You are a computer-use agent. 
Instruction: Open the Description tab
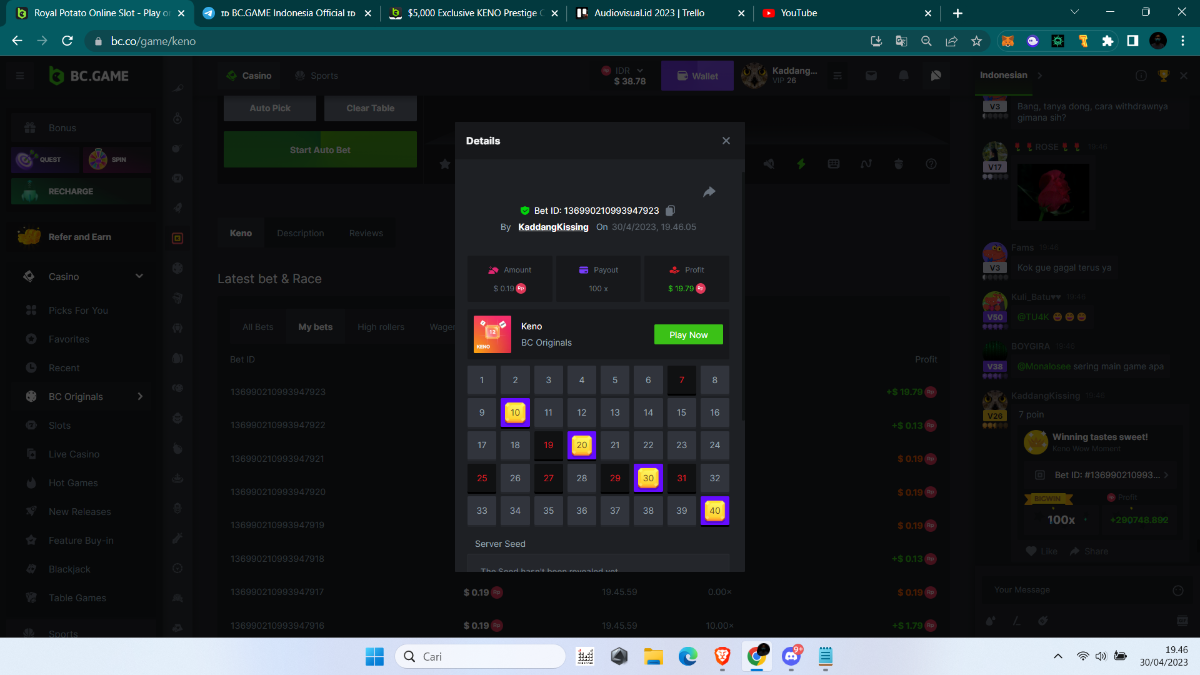click(300, 233)
